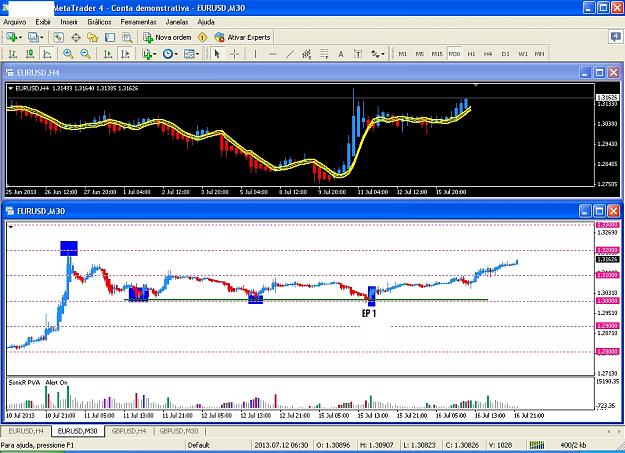Image resolution: width=625 pixels, height=453 pixels.
Task: Open the Inserir menu
Action: 69,22
